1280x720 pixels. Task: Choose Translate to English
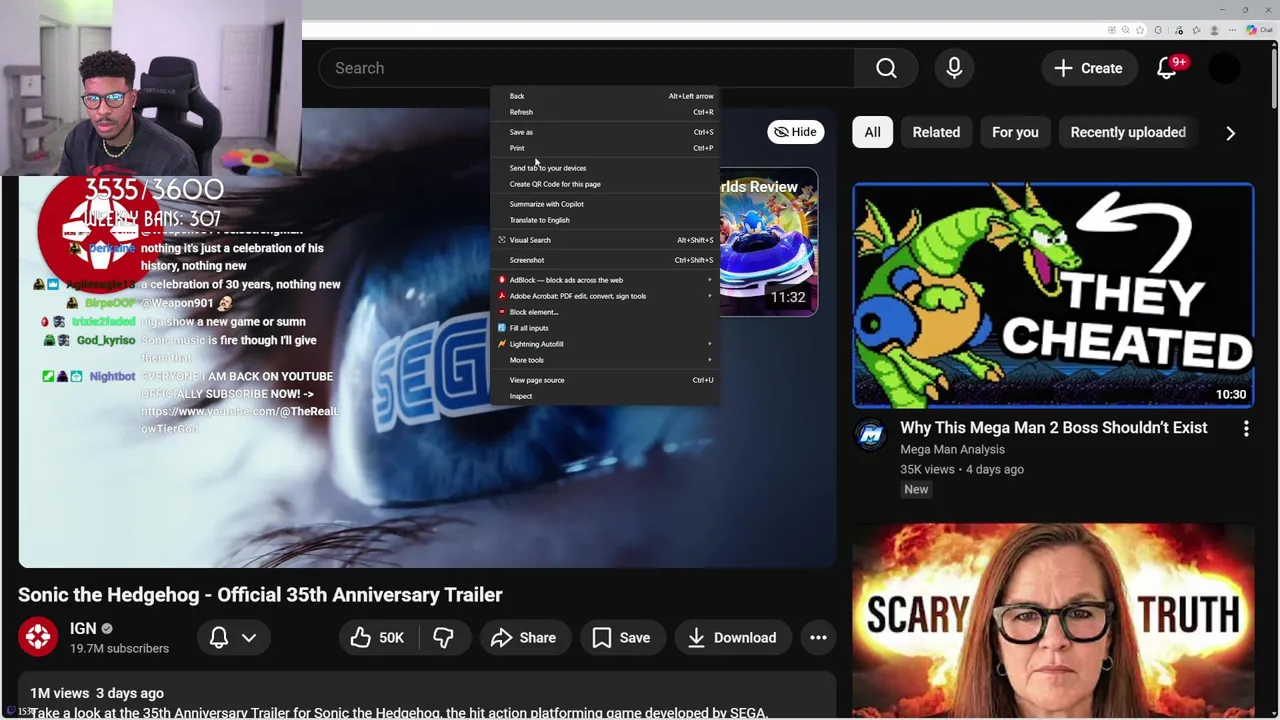point(605,220)
